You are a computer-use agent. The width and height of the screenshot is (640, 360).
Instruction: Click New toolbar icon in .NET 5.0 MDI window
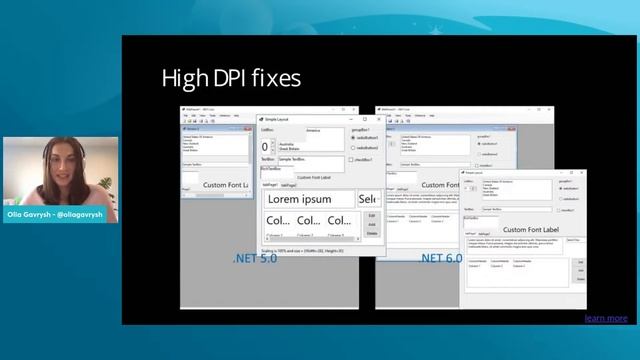[x=185, y=121]
